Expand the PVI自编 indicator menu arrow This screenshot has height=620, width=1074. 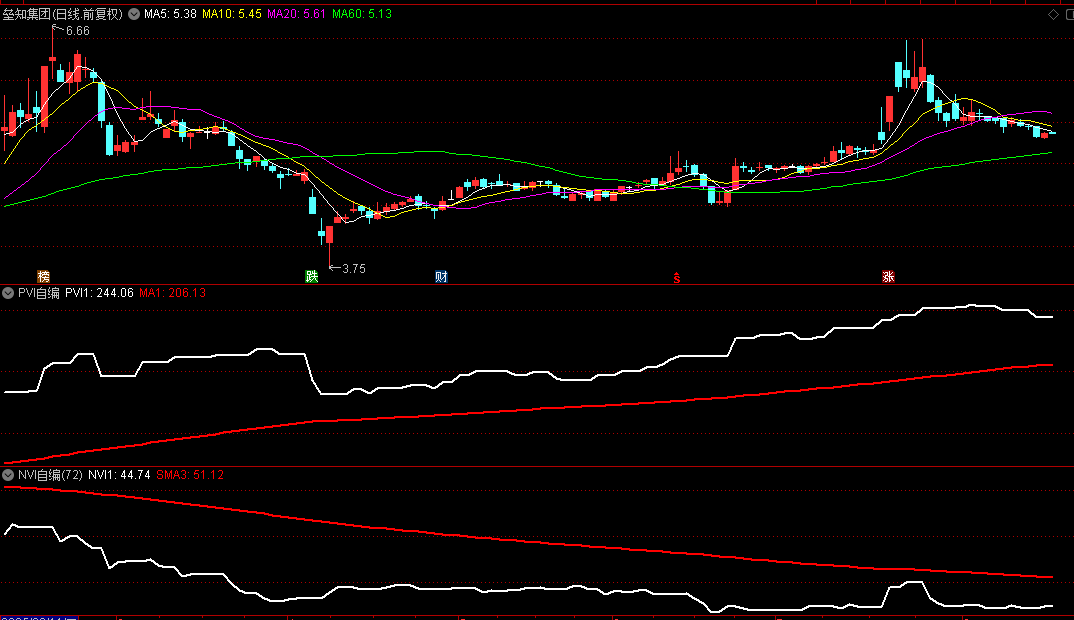pyautogui.click(x=8, y=293)
